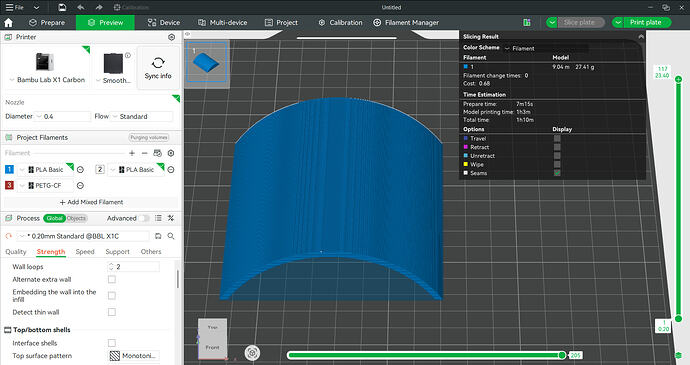690x365 pixels.
Task: Reset the modified process preset orange arrow icon
Action: tap(8, 236)
